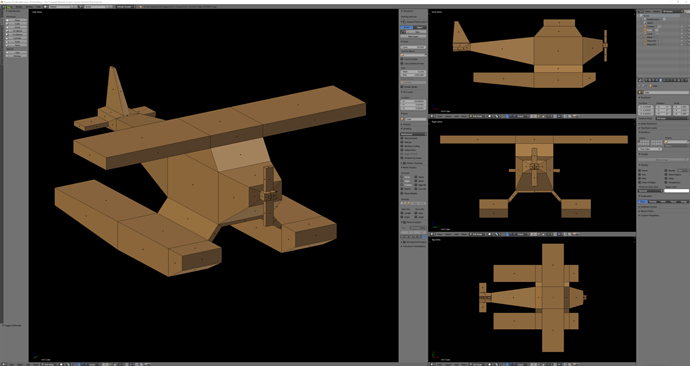Click the Clip End value field
690x366 pixels.
(414, 75)
